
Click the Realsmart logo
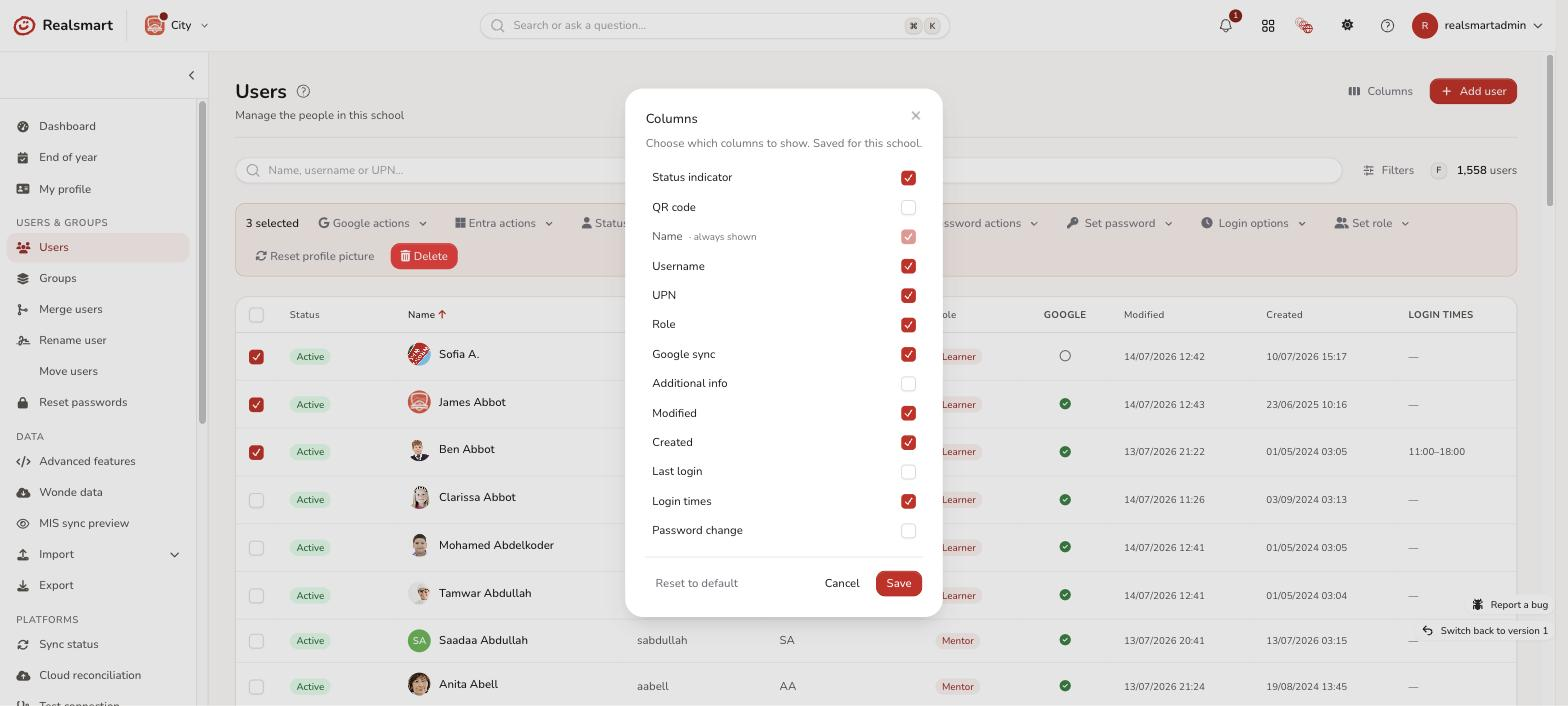click(x=62, y=25)
